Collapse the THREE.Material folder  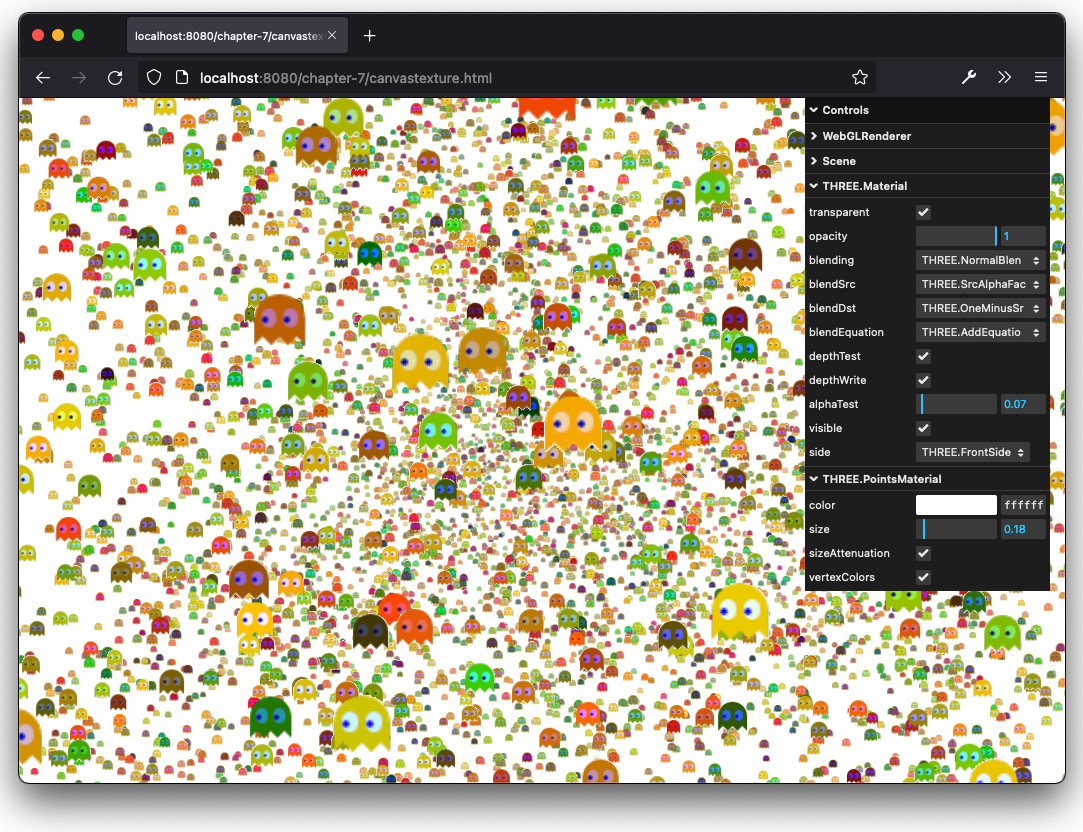pos(927,186)
